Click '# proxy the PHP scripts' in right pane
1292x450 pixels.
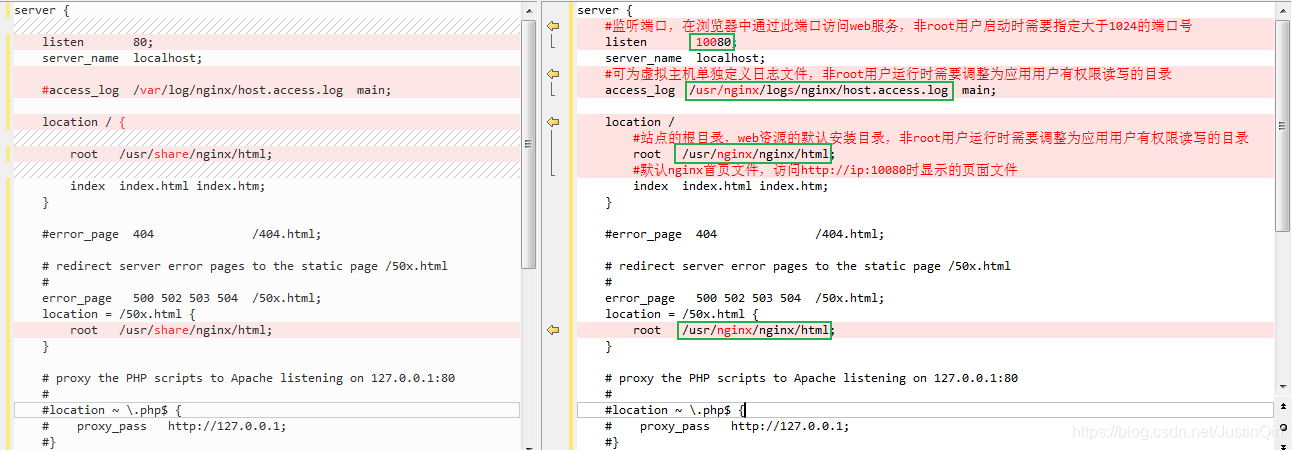pyautogui.click(x=812, y=378)
